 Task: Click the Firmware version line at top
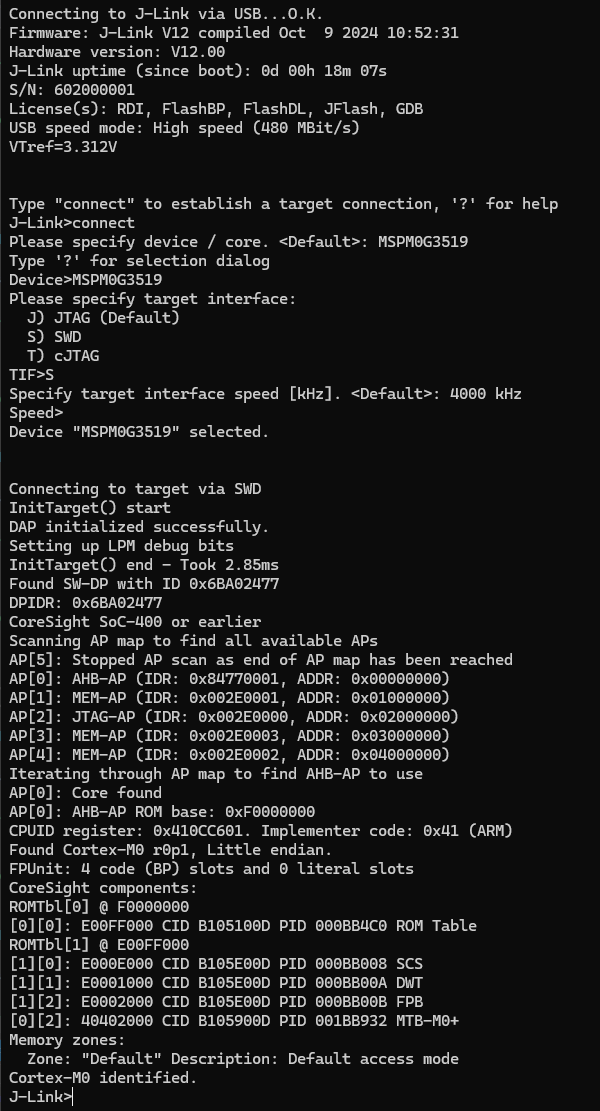(x=233, y=33)
